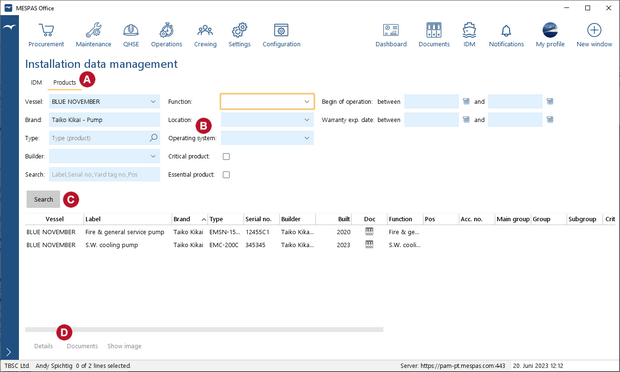Click Warranty exp. date second date field

coord(515,120)
